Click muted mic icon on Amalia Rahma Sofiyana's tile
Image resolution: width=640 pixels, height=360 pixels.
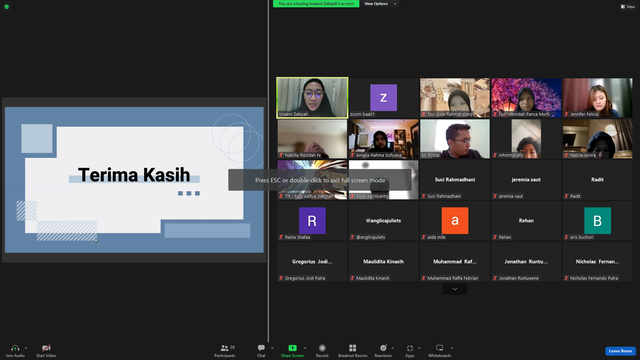(x=352, y=155)
